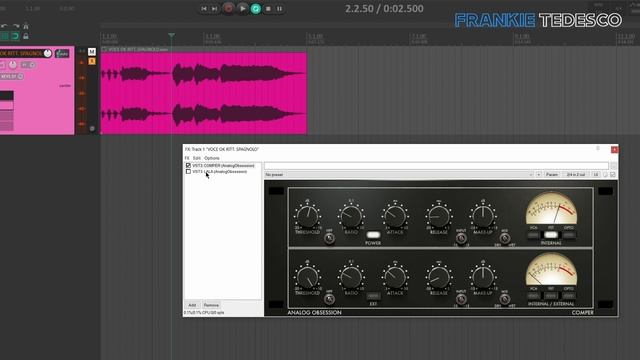Click the FX comment input field

tap(436, 166)
